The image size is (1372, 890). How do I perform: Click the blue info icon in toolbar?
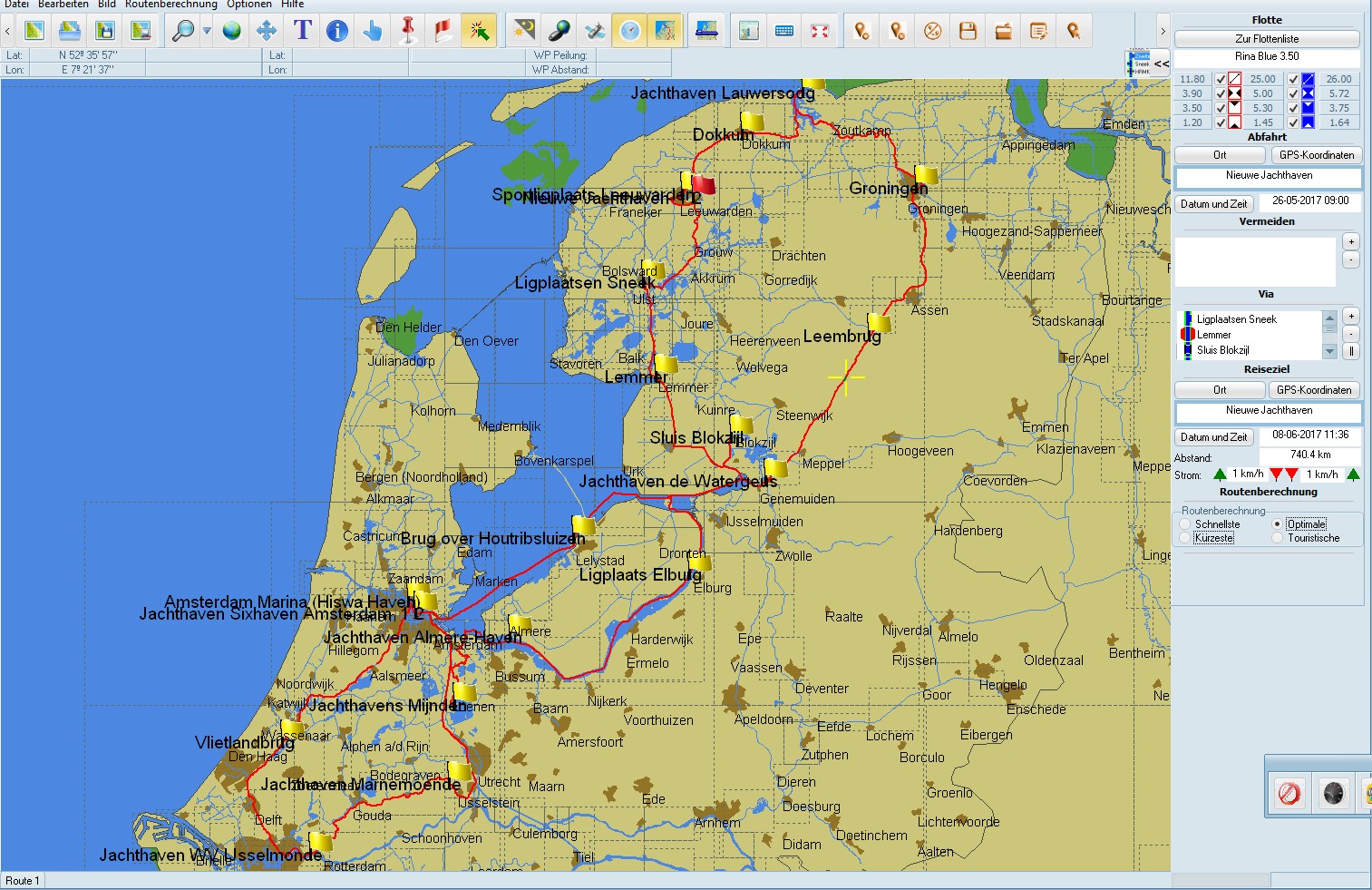coord(337,31)
